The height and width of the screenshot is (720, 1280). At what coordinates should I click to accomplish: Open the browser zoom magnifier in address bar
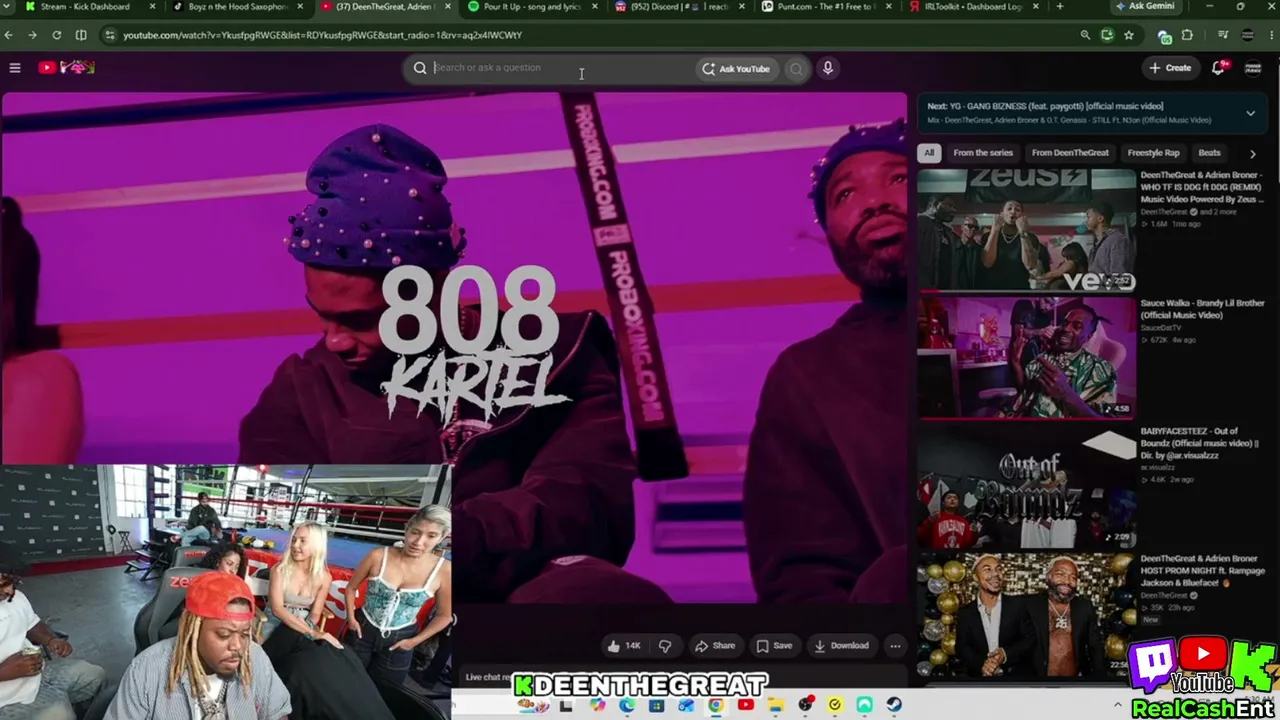[1085, 35]
